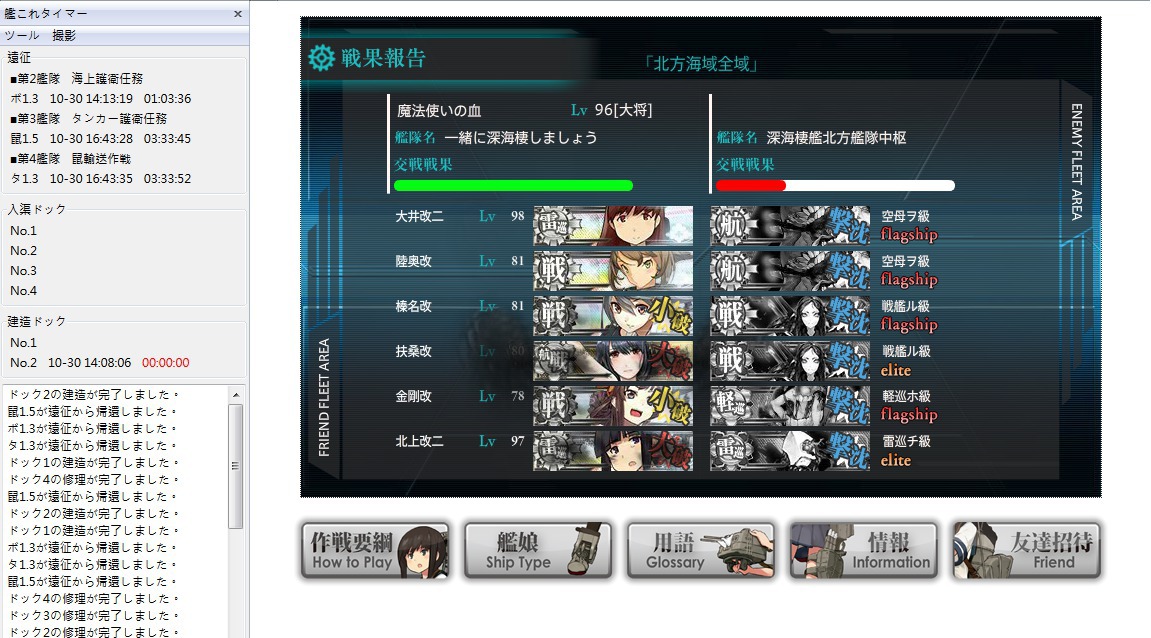Click the first 空母ヲ級 flagship enemy banner
The width and height of the screenshot is (1151, 638).
790,225
